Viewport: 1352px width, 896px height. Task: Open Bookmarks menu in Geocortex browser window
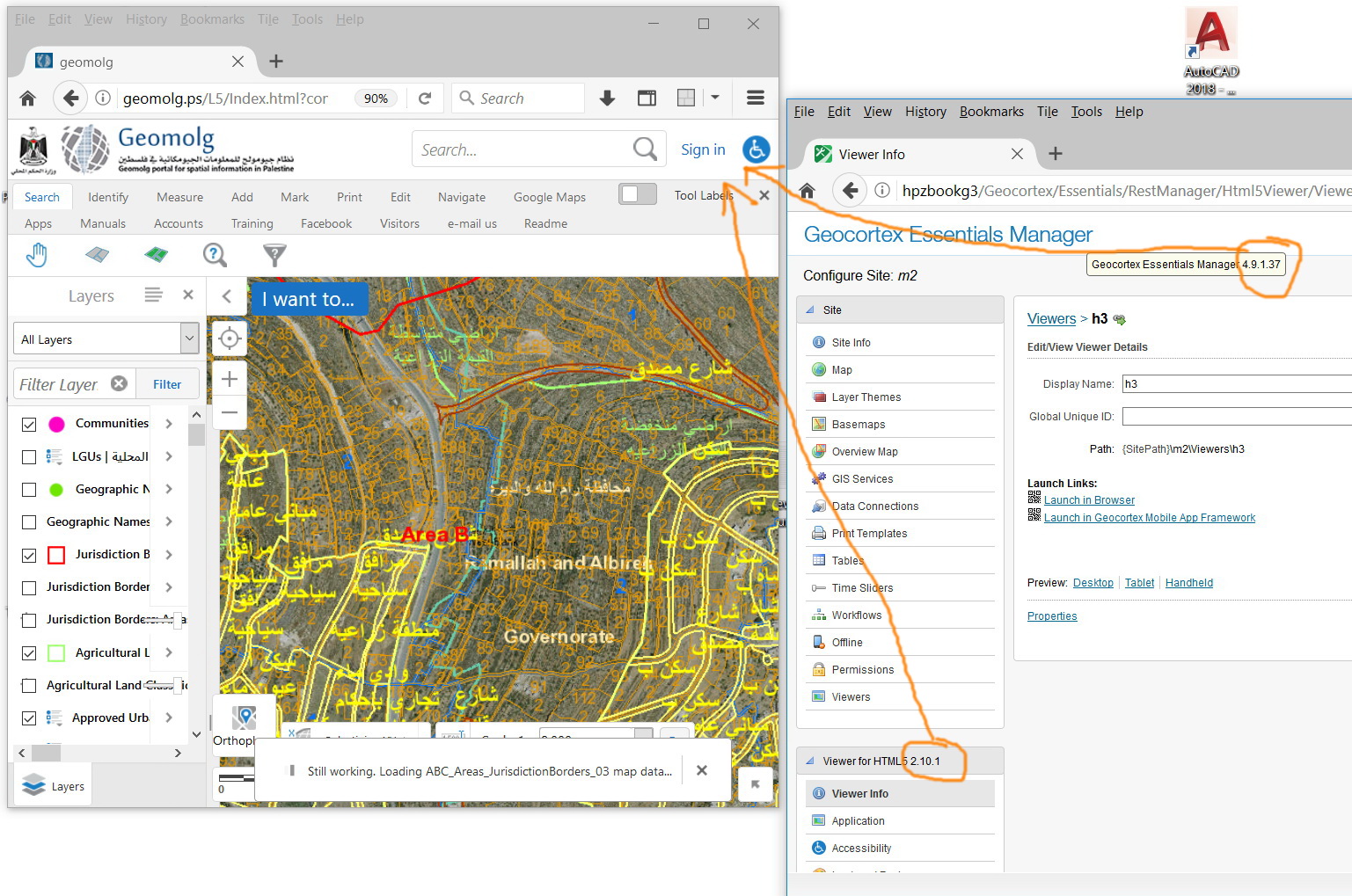(991, 112)
